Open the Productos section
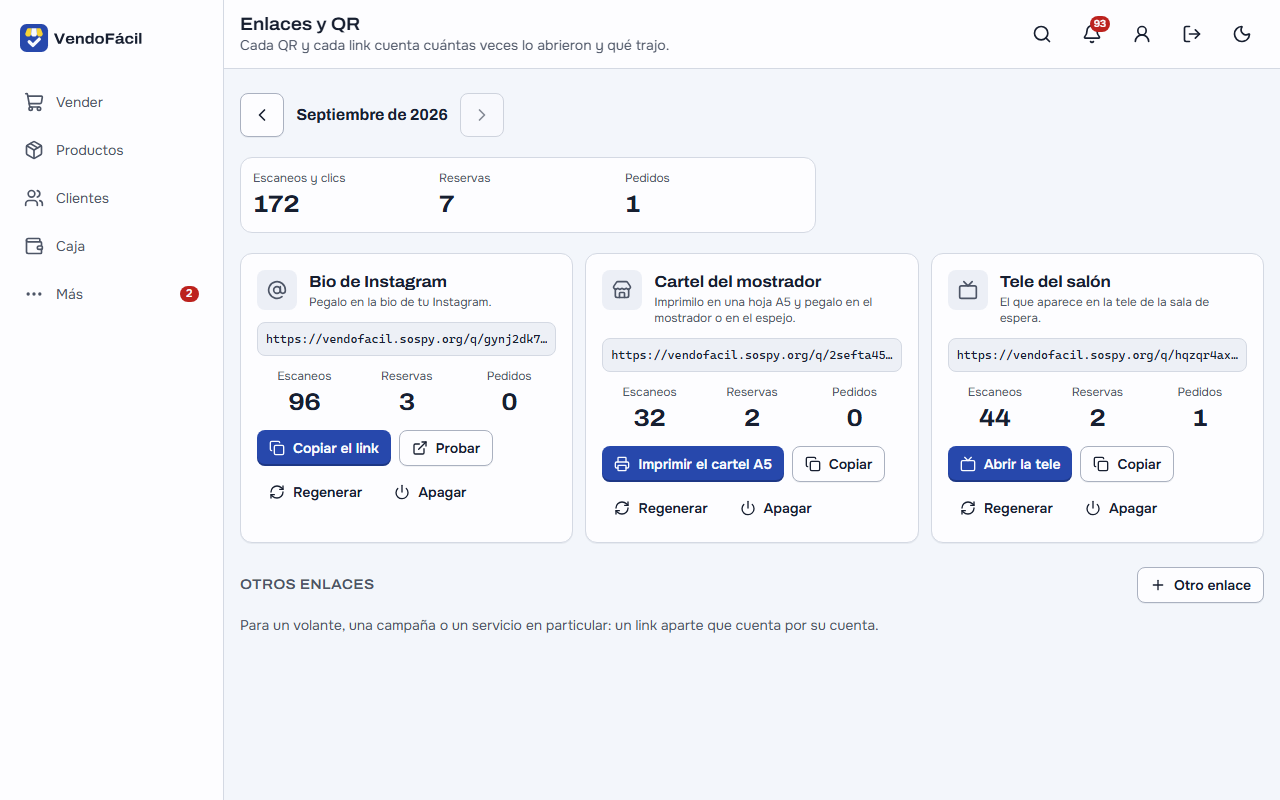This screenshot has height=800, width=1280. coord(111,150)
